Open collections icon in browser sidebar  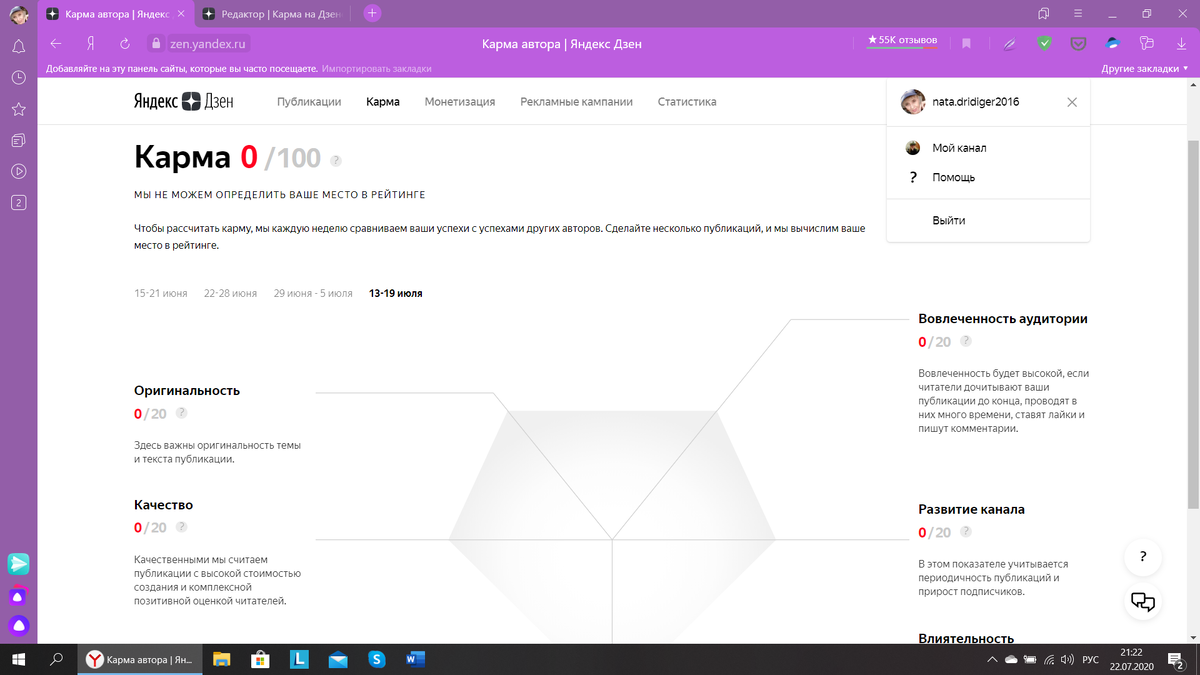pyautogui.click(x=18, y=139)
